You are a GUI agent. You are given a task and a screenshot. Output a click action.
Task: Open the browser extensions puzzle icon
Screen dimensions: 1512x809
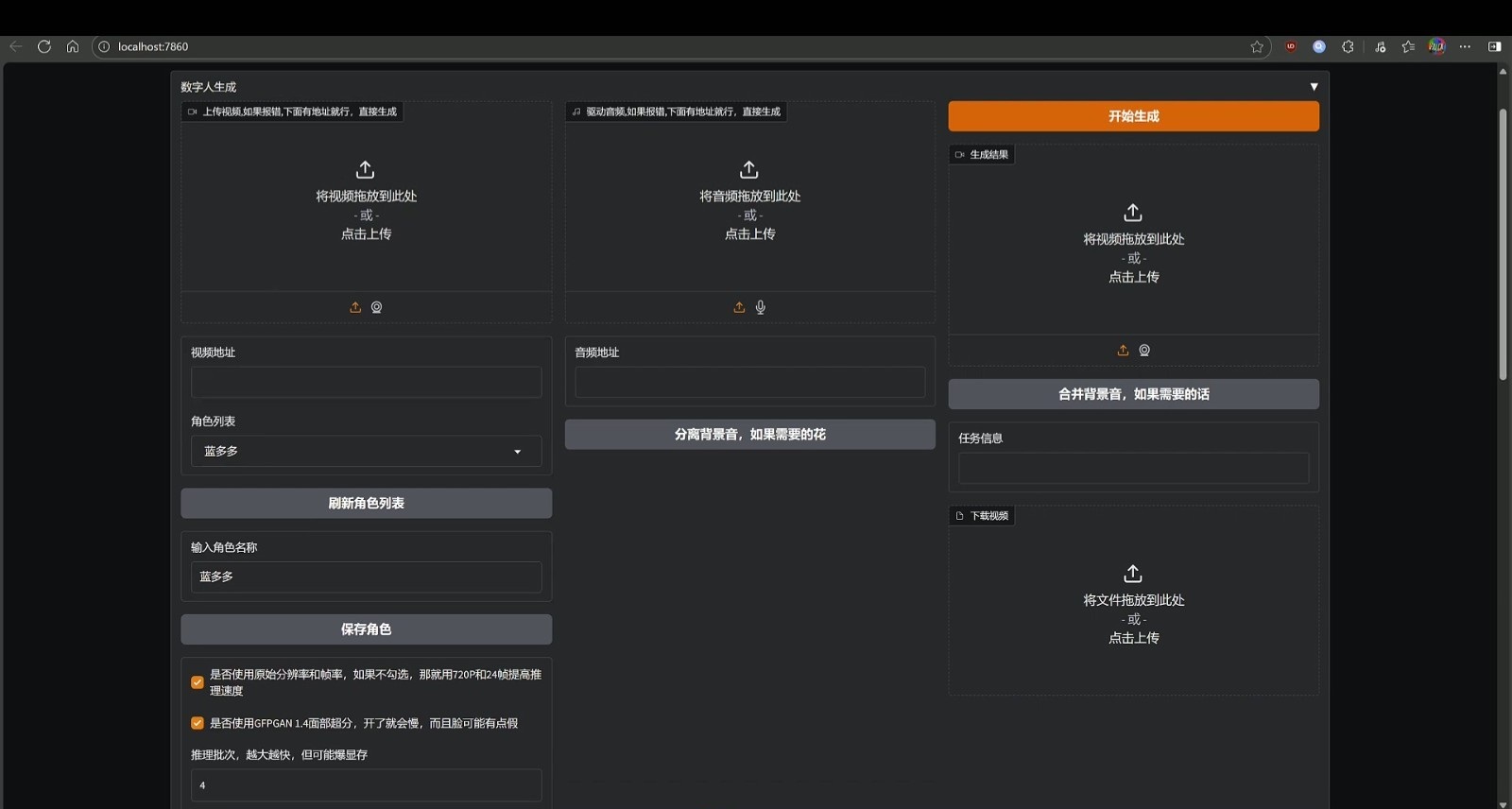tap(1348, 46)
